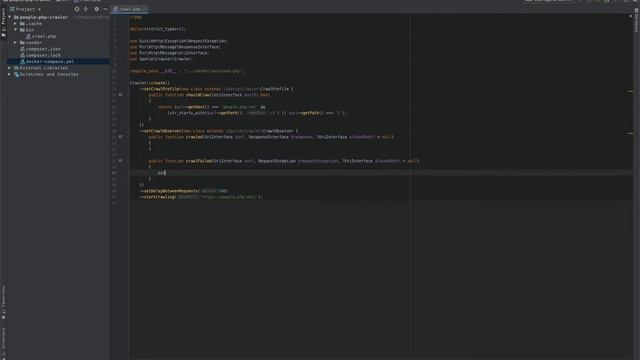The image size is (640, 360).
Task: Click the setCrawlObserver code line
Action: click(x=219, y=131)
